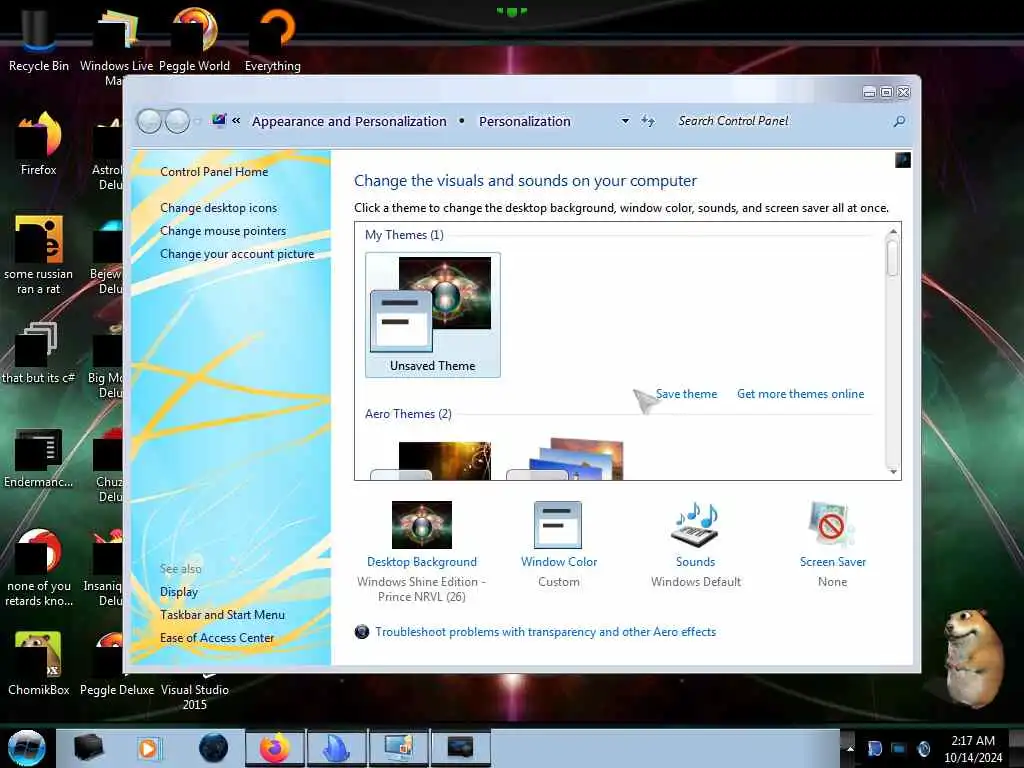Screen dimensions: 1024x768
Task: Click in the Search Control Panel field
Action: tap(780, 121)
